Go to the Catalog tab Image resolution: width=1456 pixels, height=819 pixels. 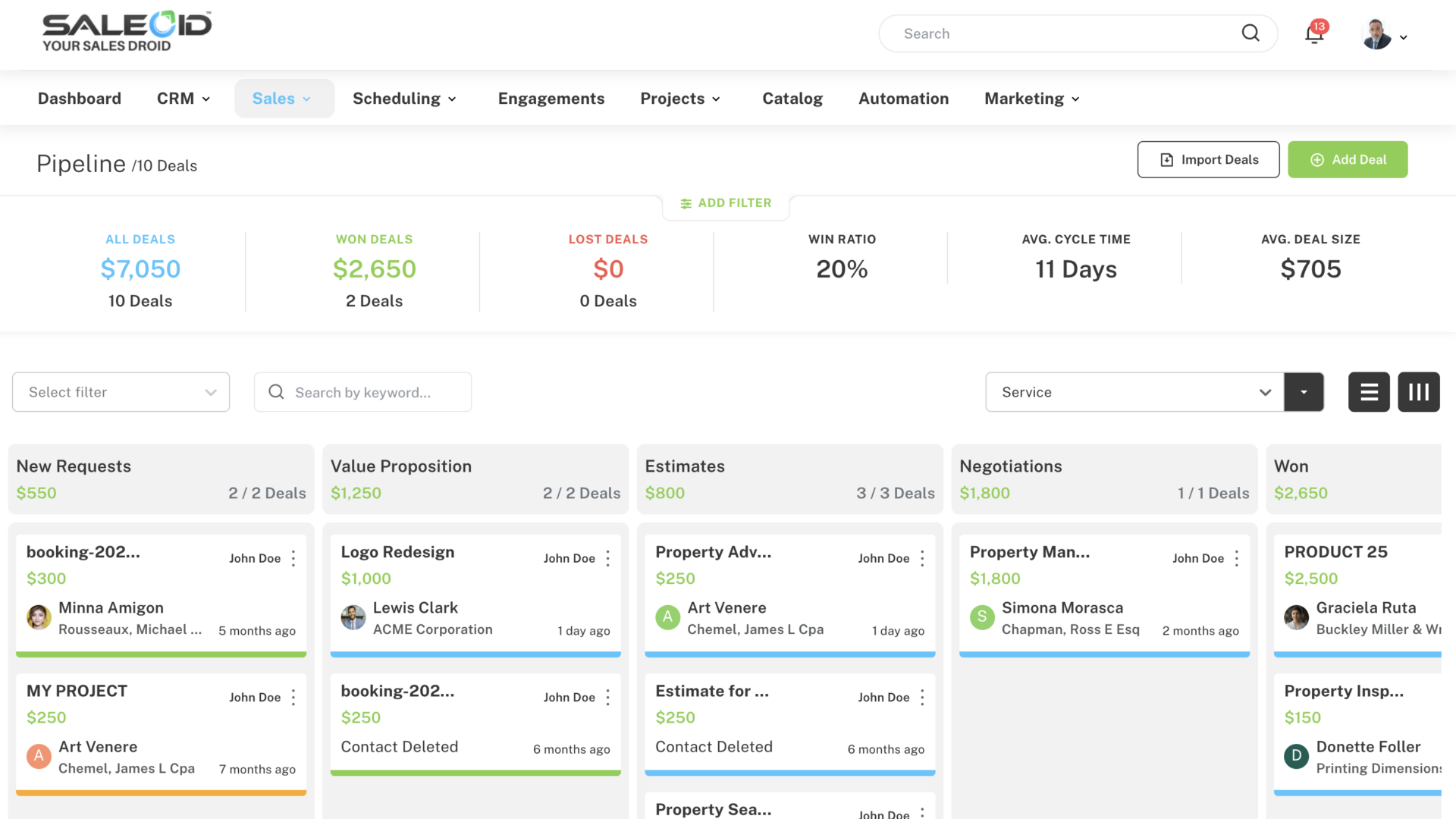coord(792,99)
